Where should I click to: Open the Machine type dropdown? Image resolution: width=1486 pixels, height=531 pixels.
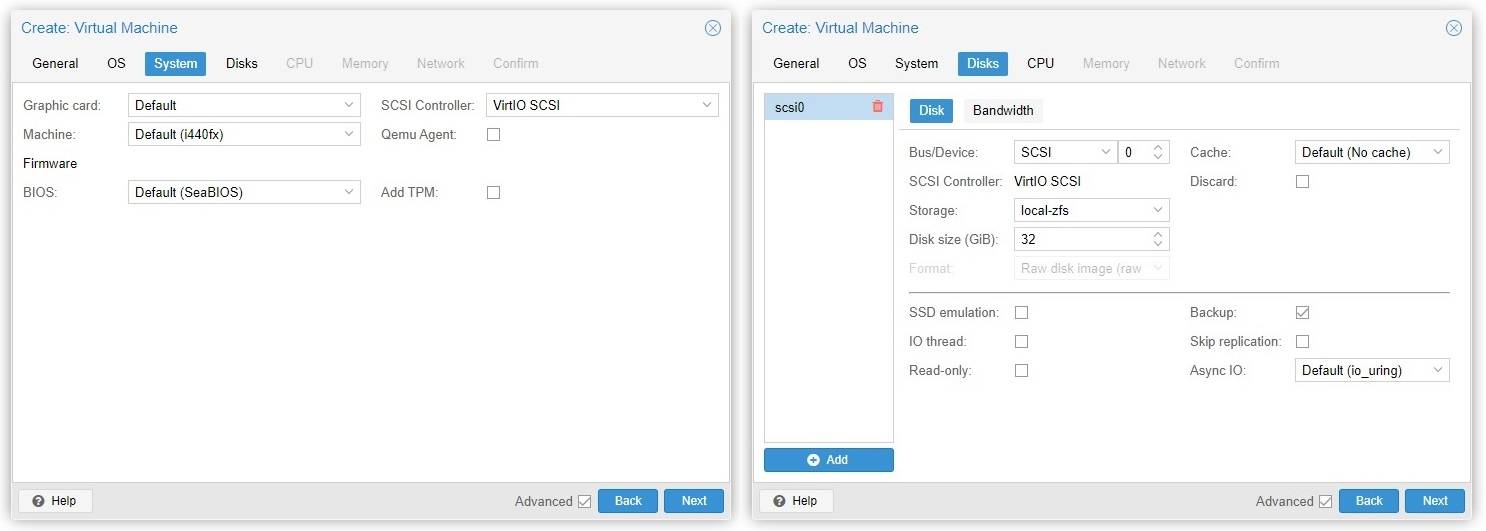244,134
